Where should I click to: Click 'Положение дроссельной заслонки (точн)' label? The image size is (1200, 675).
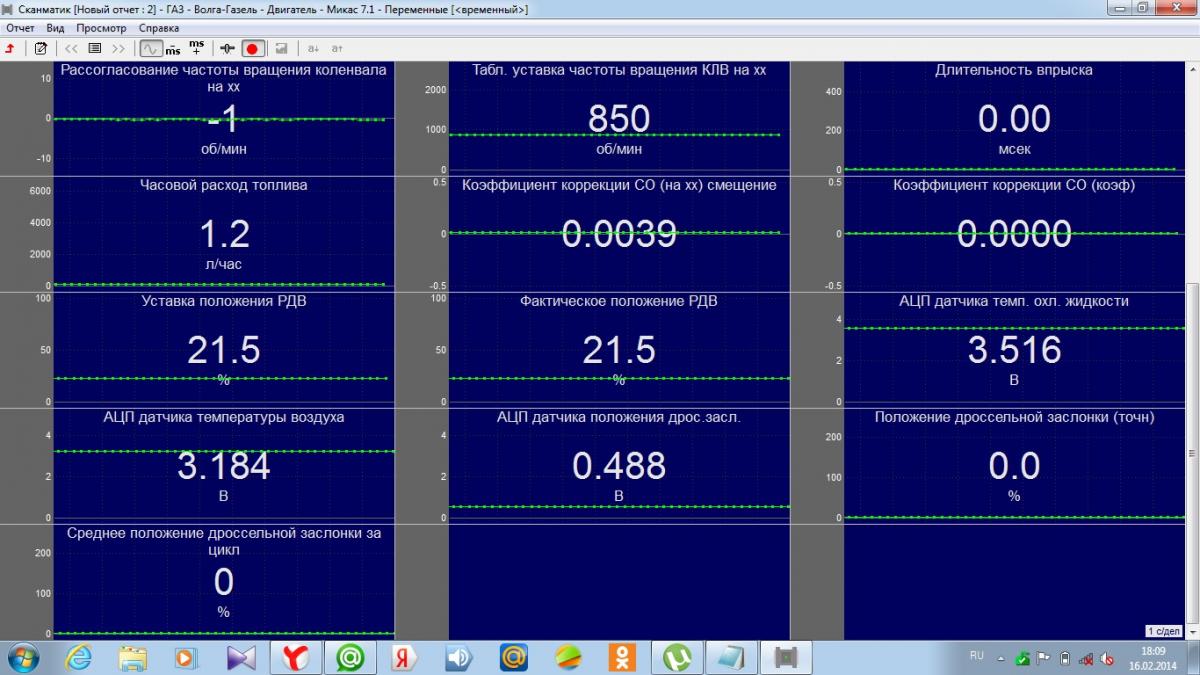(x=1014, y=417)
